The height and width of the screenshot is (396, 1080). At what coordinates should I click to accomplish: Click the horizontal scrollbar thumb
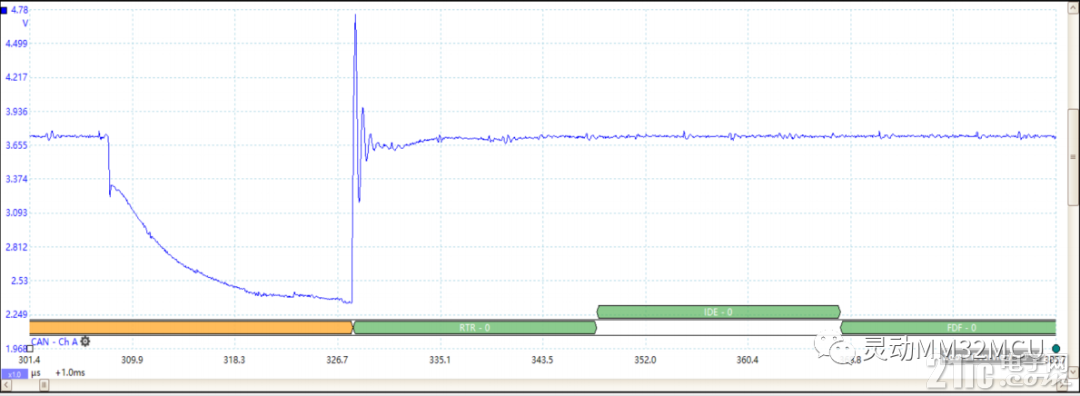(x=44, y=385)
